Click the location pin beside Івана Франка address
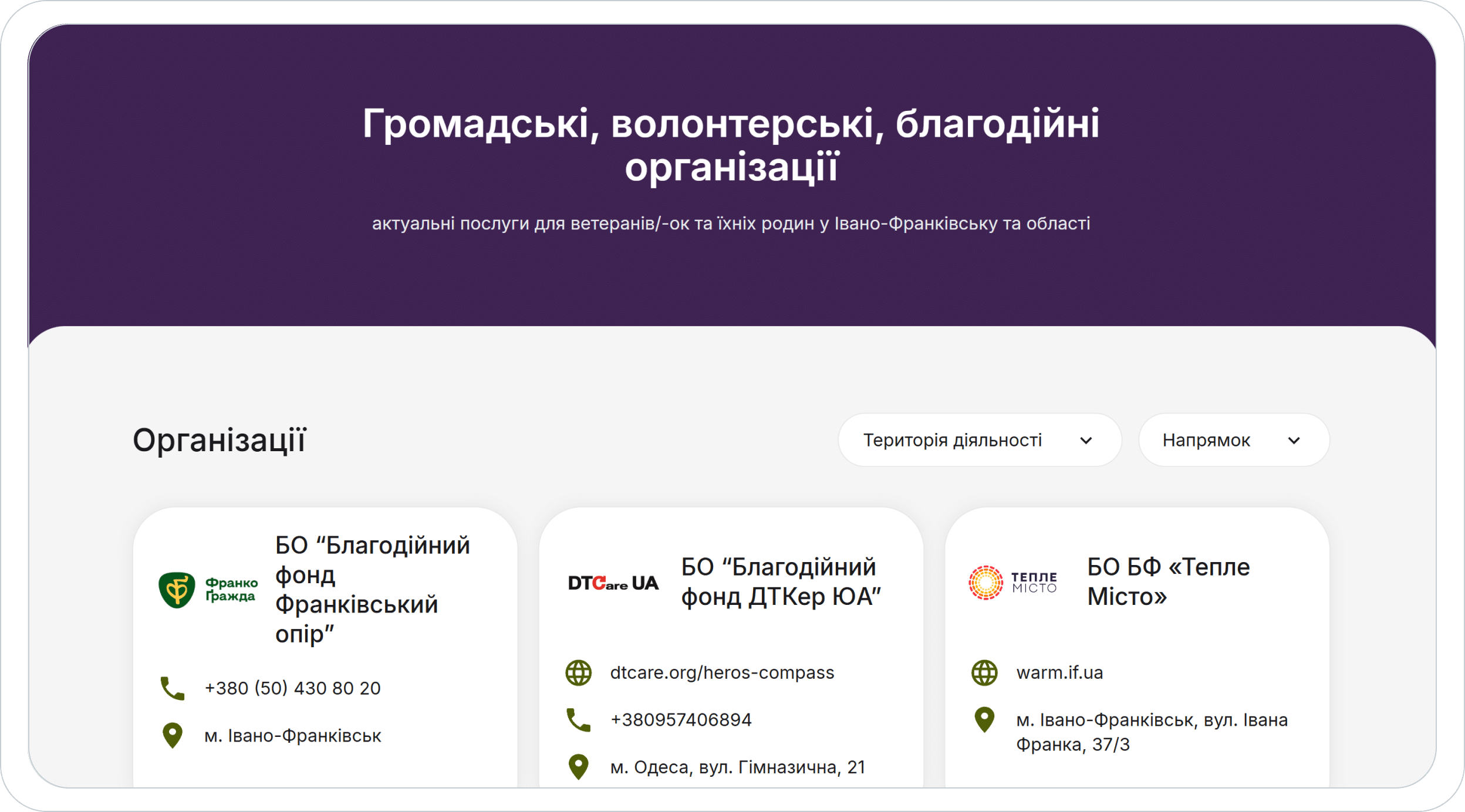Image resolution: width=1465 pixels, height=812 pixels. [x=985, y=720]
